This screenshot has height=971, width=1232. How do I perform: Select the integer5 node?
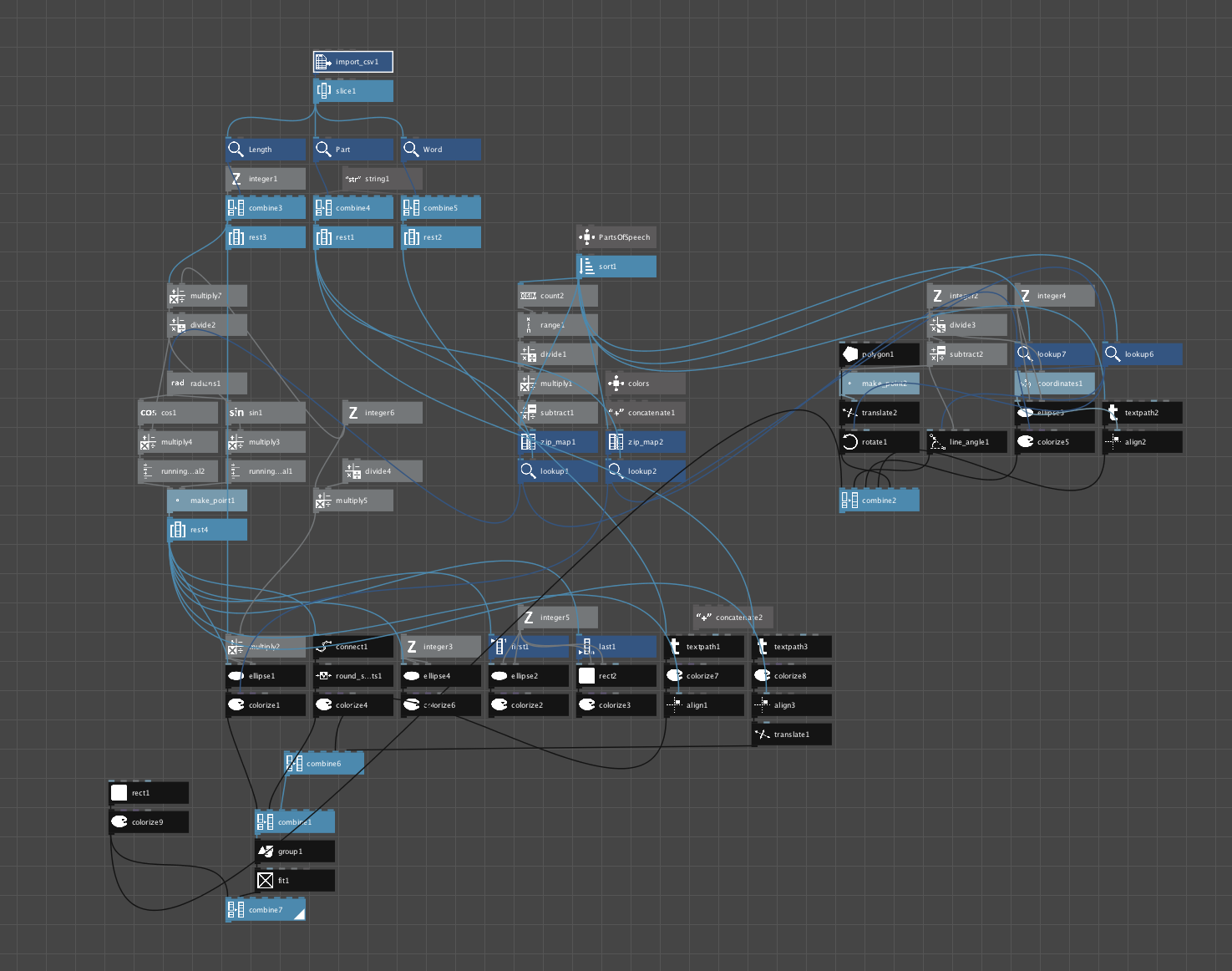pyautogui.click(x=558, y=618)
